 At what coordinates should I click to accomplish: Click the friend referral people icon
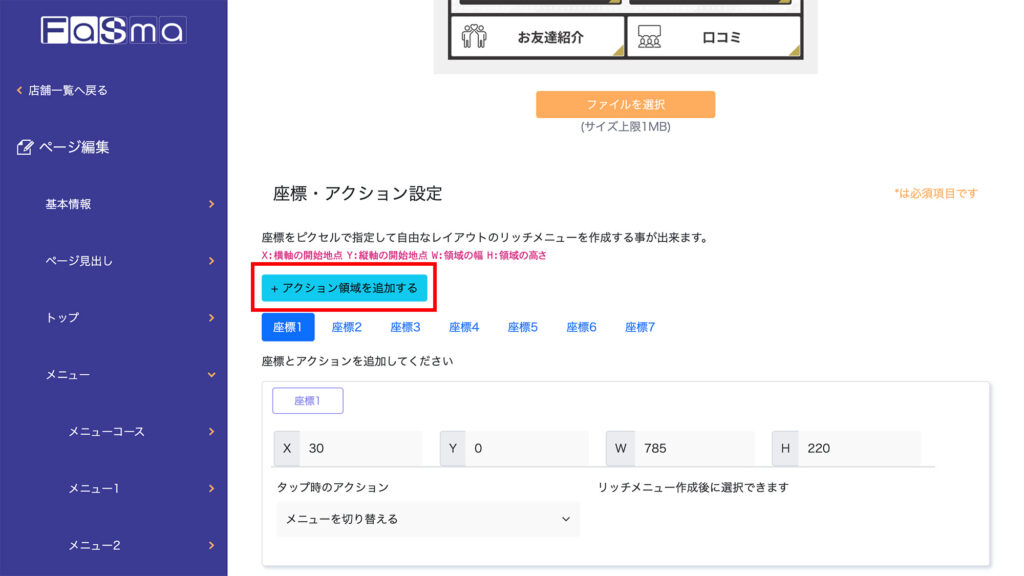pyautogui.click(x=474, y=37)
